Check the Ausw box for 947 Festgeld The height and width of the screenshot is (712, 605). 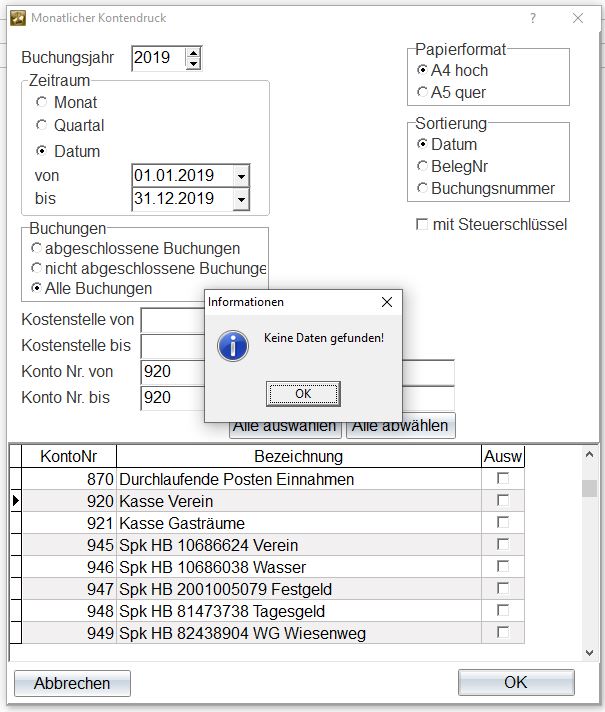[x=503, y=588]
